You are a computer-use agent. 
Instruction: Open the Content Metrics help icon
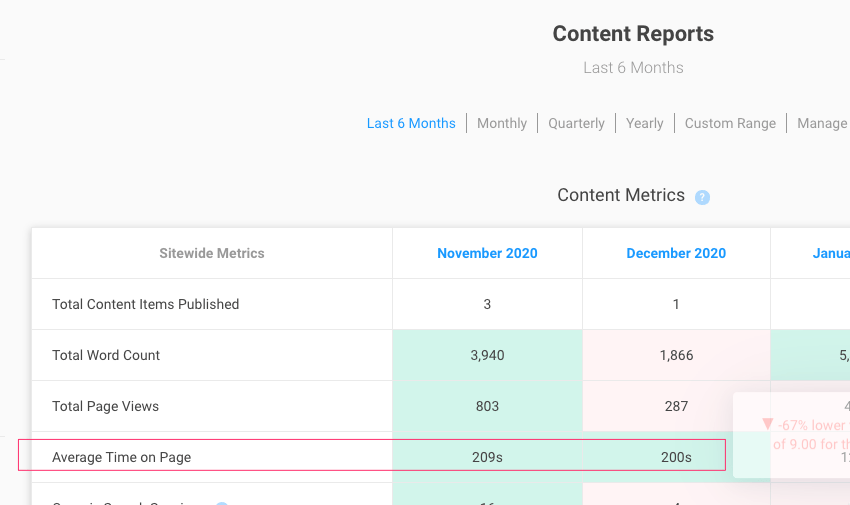[702, 197]
